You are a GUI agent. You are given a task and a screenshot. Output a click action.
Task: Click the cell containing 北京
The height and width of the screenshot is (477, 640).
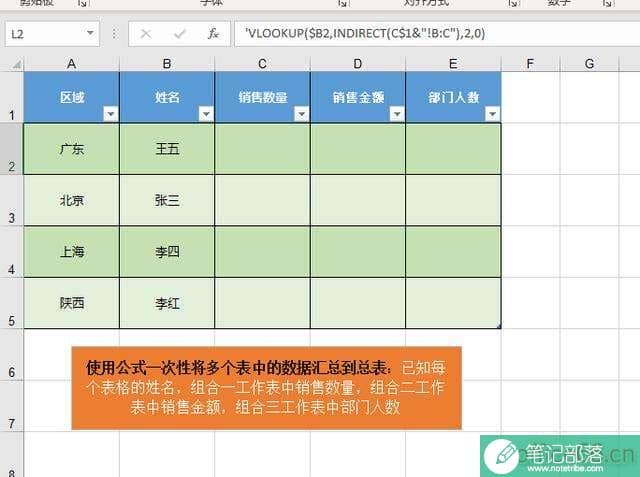click(x=71, y=200)
